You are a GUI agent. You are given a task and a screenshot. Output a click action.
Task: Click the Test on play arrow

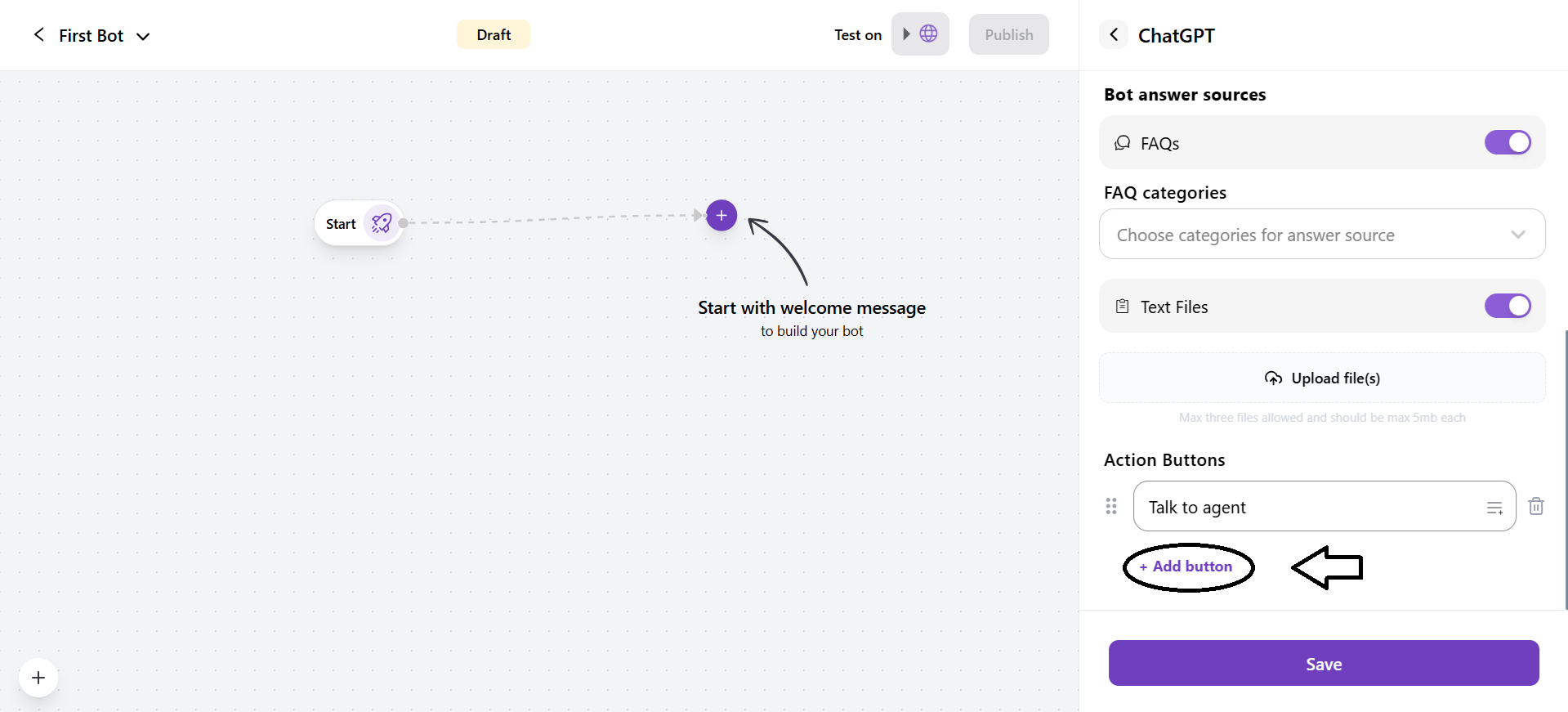[x=906, y=34]
